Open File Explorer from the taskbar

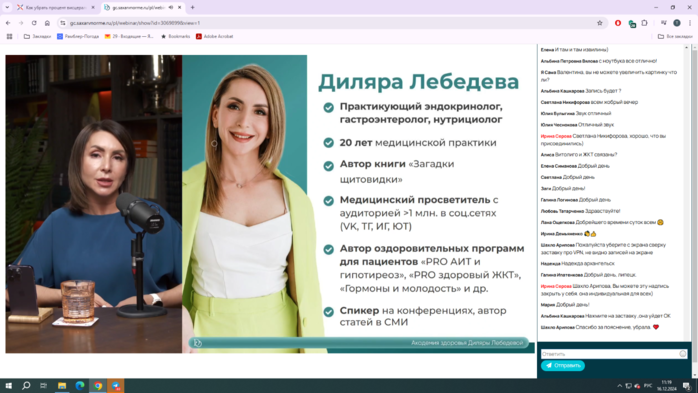62,386
